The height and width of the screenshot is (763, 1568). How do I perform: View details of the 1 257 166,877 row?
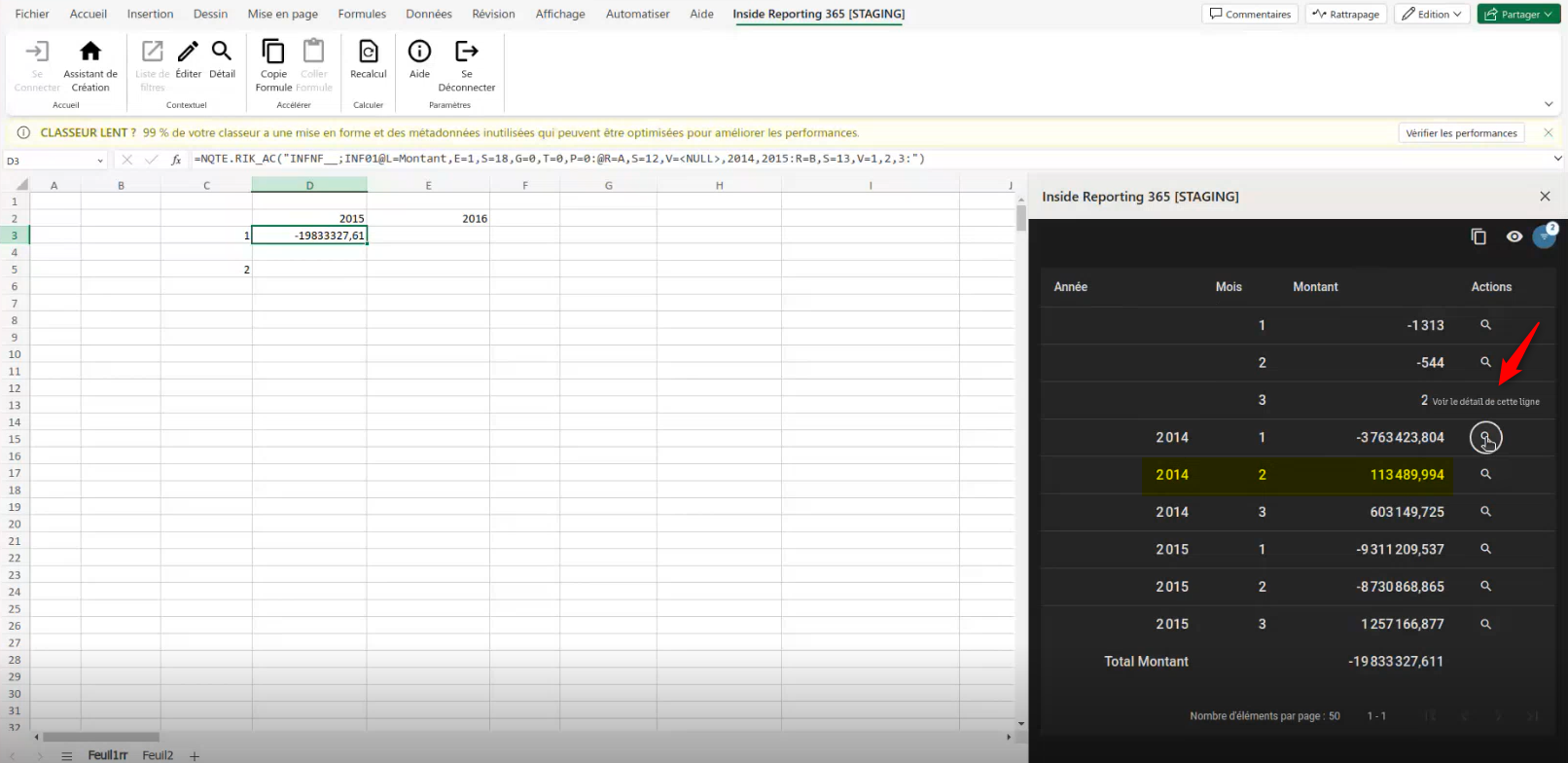1485,624
